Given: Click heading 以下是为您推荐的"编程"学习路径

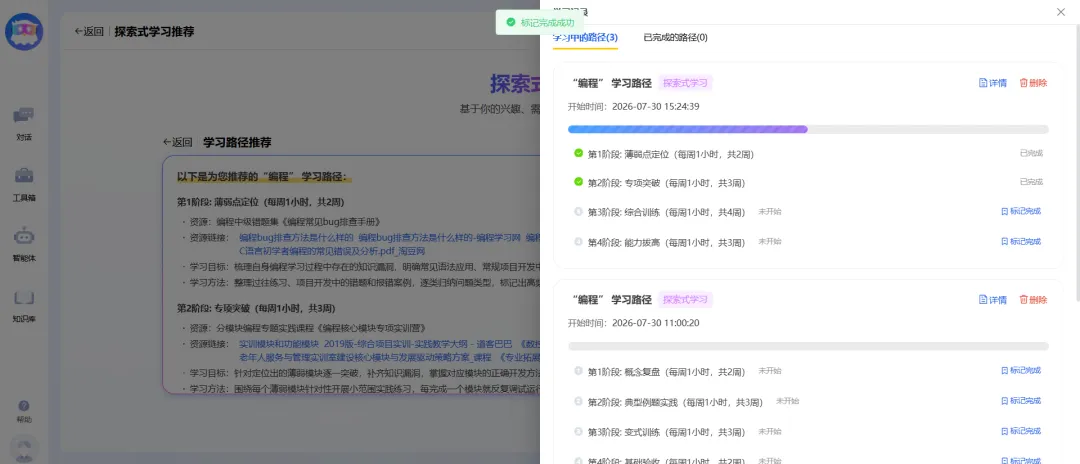Looking at the screenshot, I should click(262, 177).
